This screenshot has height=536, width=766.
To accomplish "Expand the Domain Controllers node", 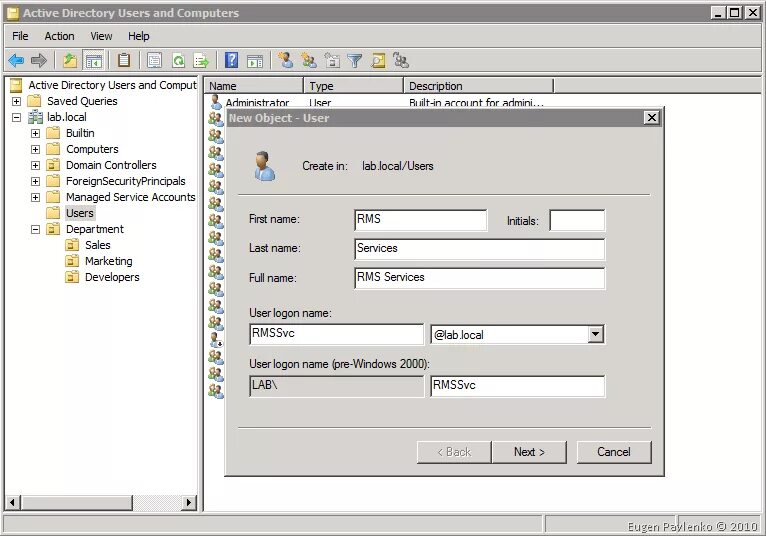I will tap(35, 165).
